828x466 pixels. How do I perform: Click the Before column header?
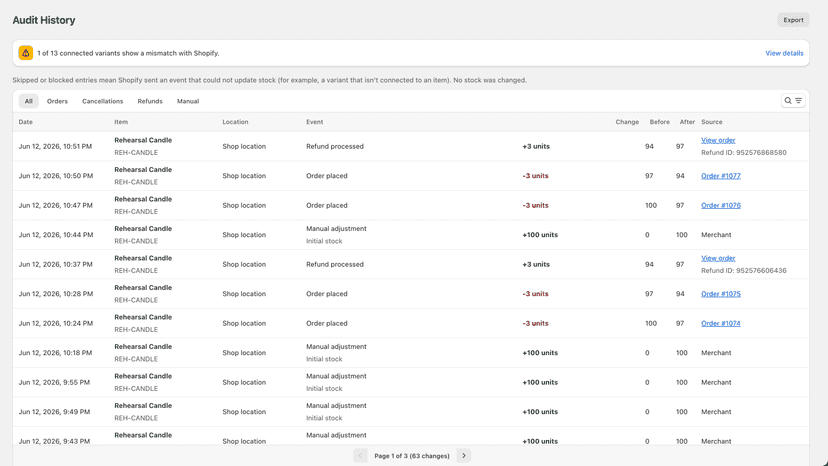point(660,122)
